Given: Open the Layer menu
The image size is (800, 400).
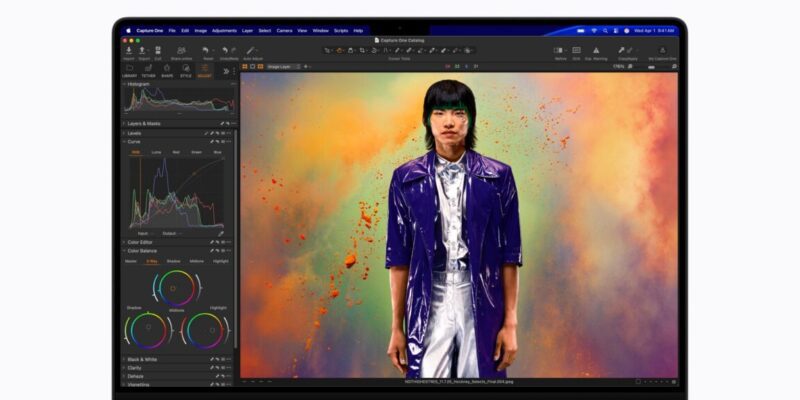Looking at the screenshot, I should click(x=247, y=31).
